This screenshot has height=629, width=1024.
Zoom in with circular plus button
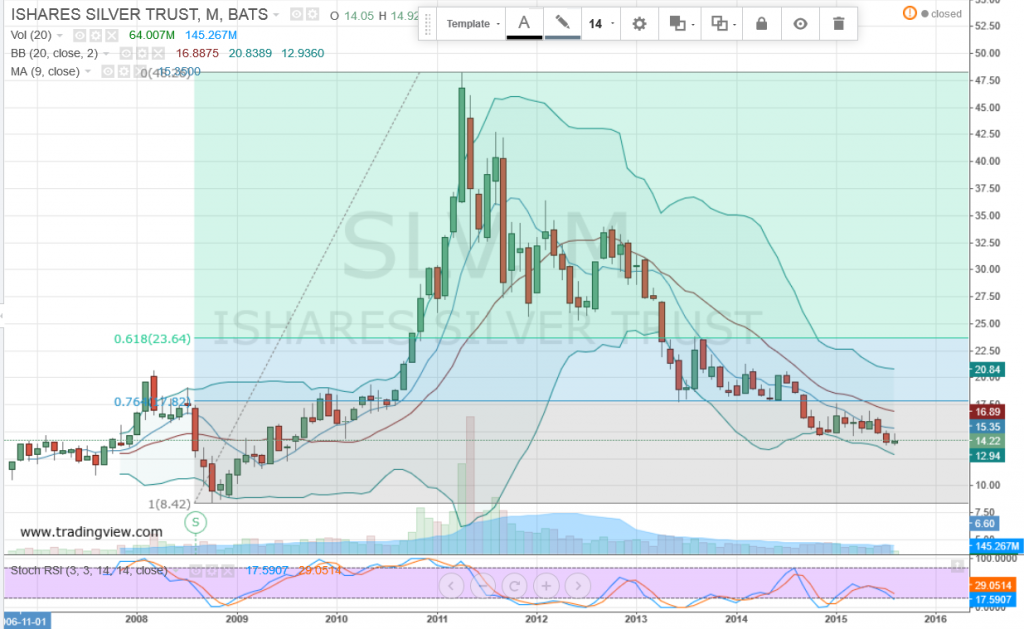[546, 586]
